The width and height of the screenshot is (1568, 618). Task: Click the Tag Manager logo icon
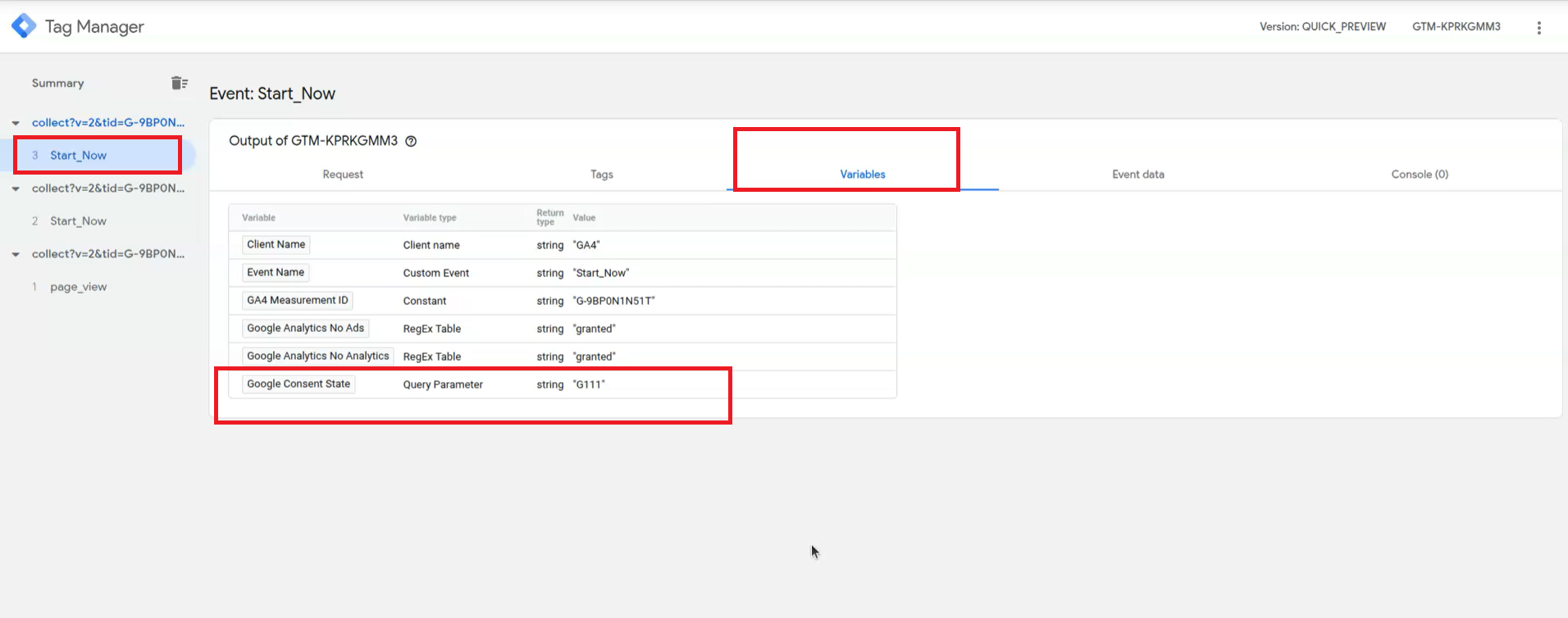point(24,26)
